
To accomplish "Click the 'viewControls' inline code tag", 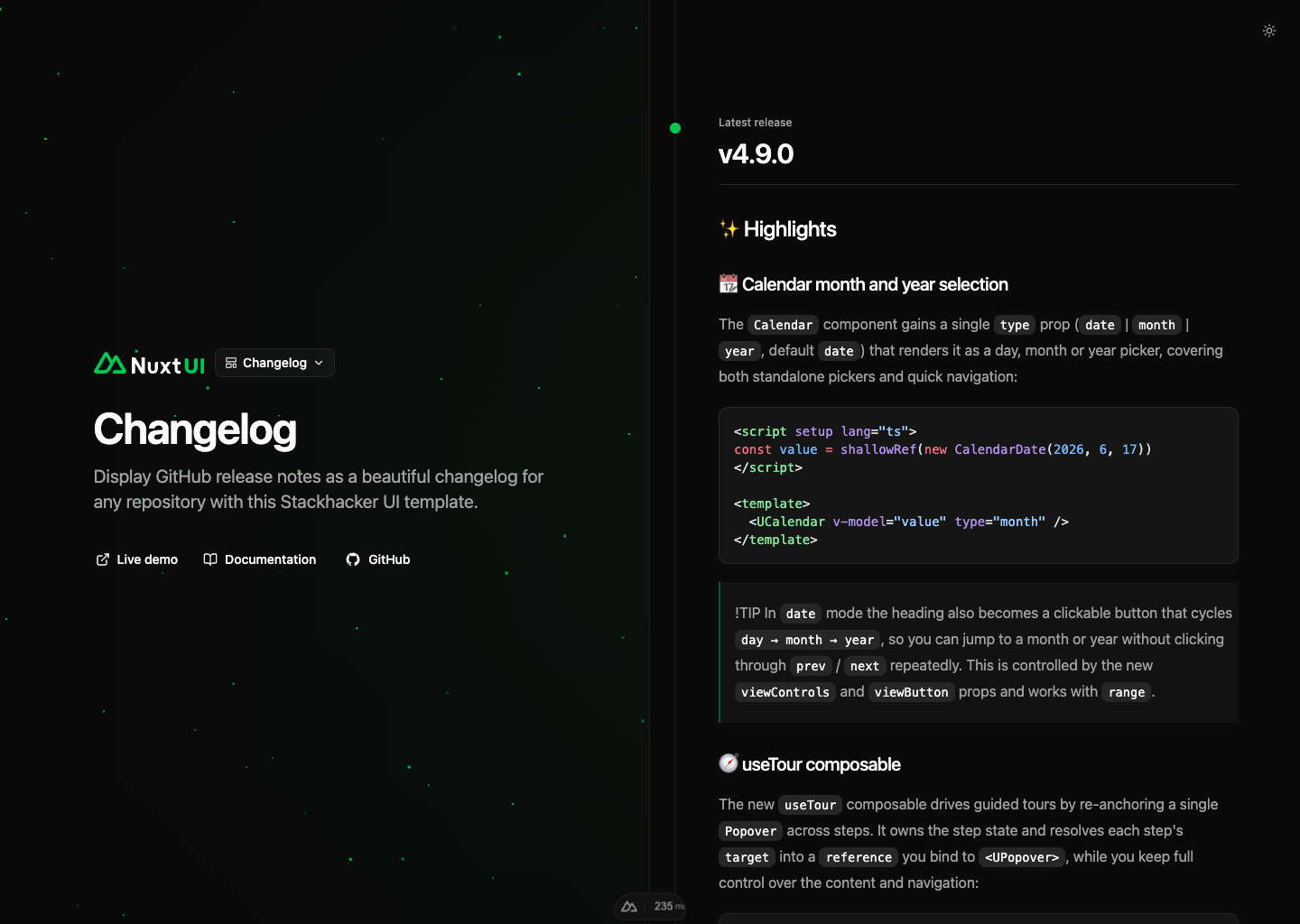I will click(x=785, y=692).
